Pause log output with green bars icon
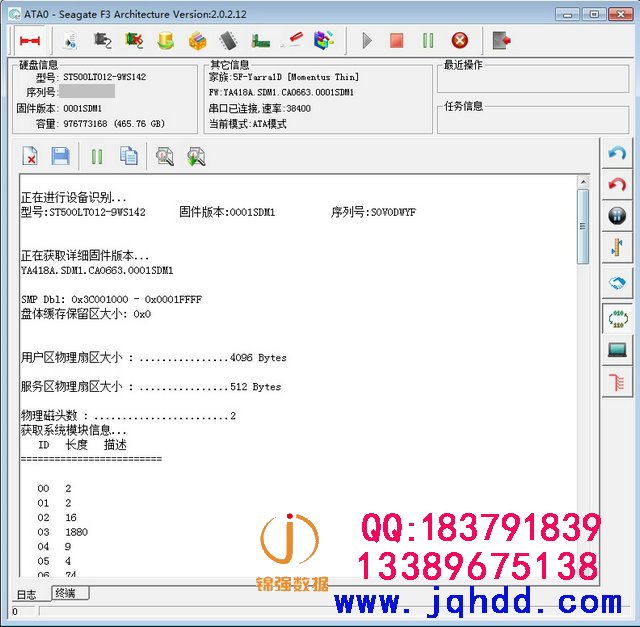This screenshot has height=627, width=640. point(97,156)
